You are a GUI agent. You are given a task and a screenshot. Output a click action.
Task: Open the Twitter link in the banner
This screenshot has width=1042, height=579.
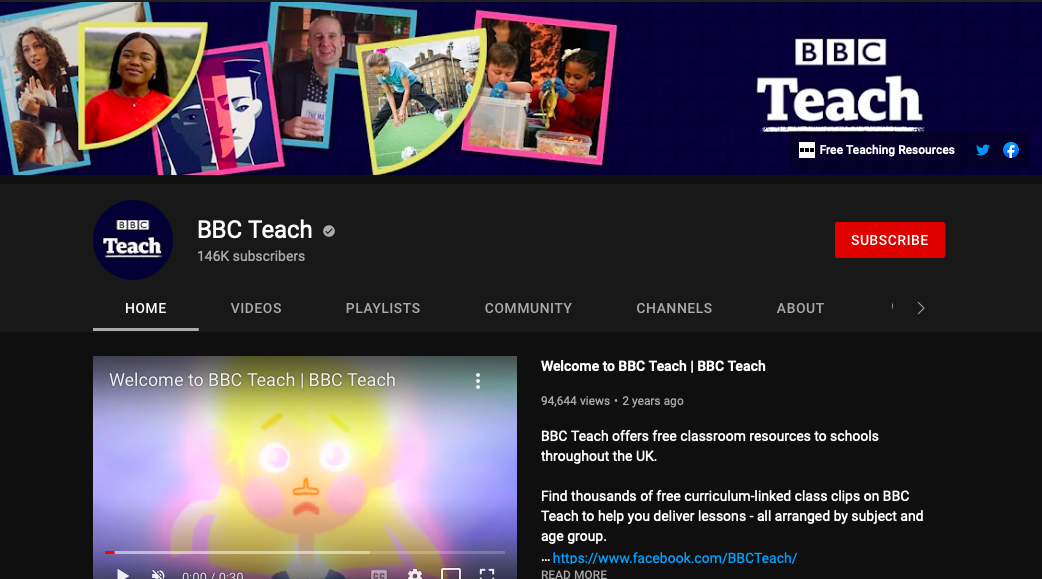click(x=982, y=150)
